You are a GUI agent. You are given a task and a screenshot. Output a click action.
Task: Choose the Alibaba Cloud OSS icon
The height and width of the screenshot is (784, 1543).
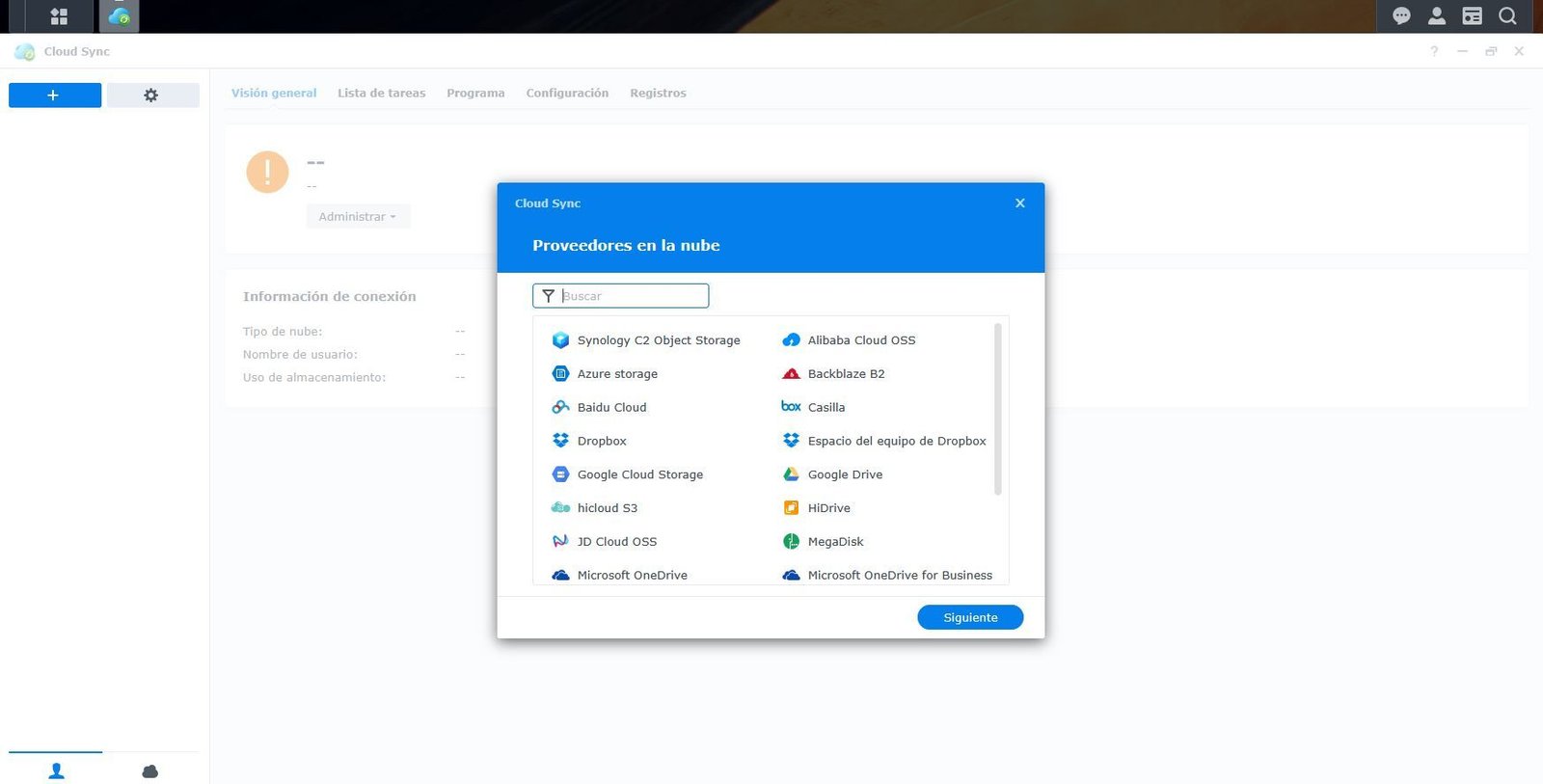click(791, 340)
